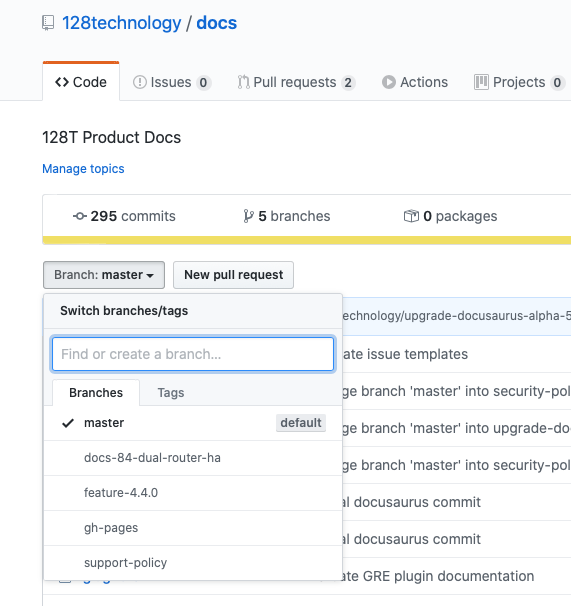Click the Actions play icon
Image resolution: width=571 pixels, height=606 pixels.
coord(389,82)
